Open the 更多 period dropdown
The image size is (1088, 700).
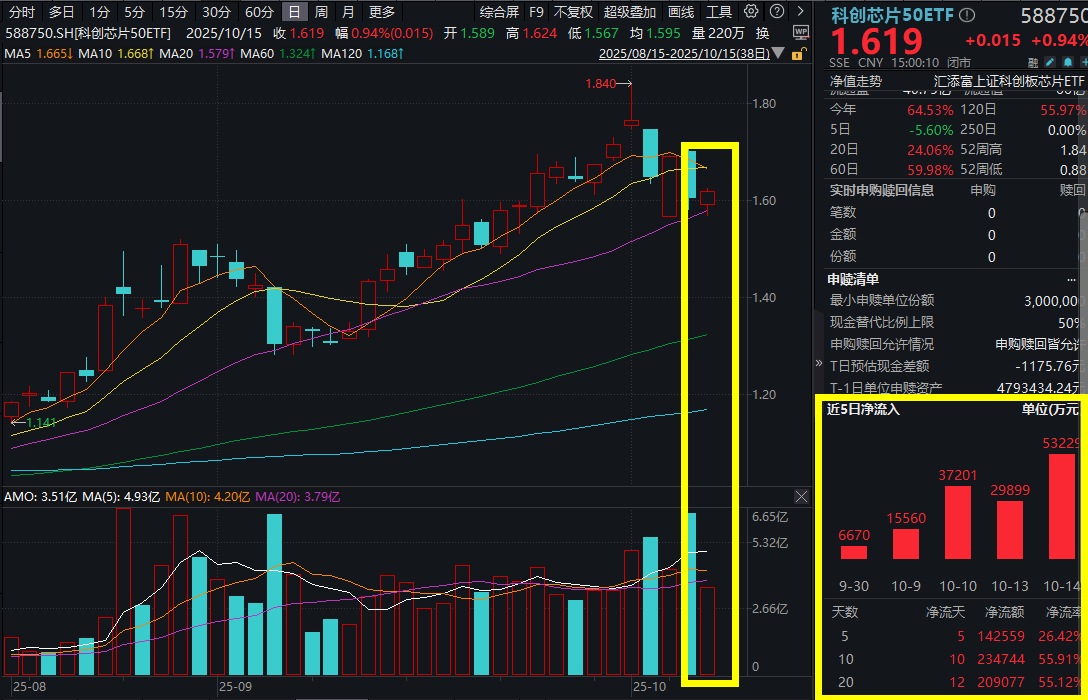pyautogui.click(x=381, y=12)
